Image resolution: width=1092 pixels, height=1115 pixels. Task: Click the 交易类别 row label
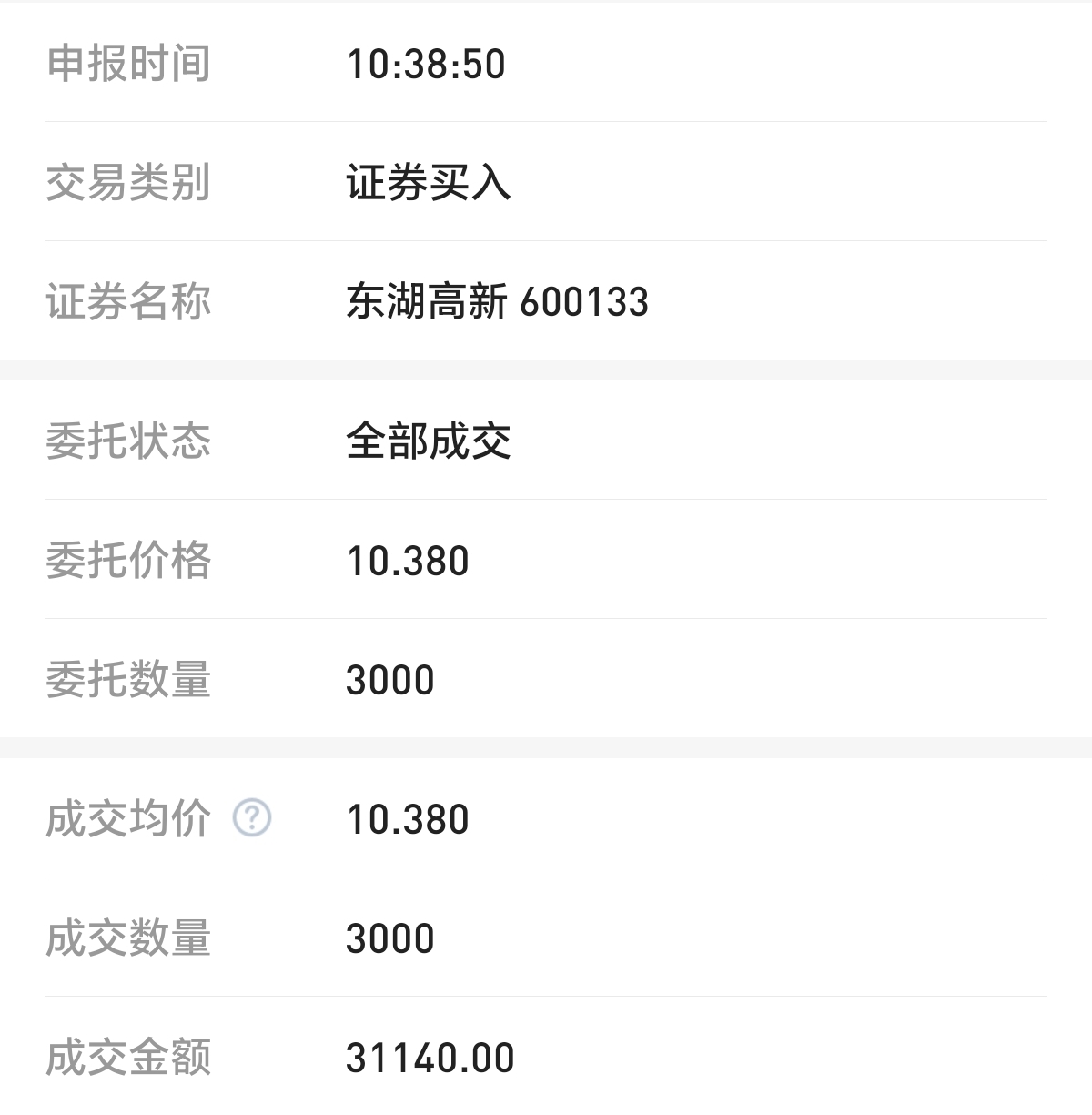[x=128, y=183]
